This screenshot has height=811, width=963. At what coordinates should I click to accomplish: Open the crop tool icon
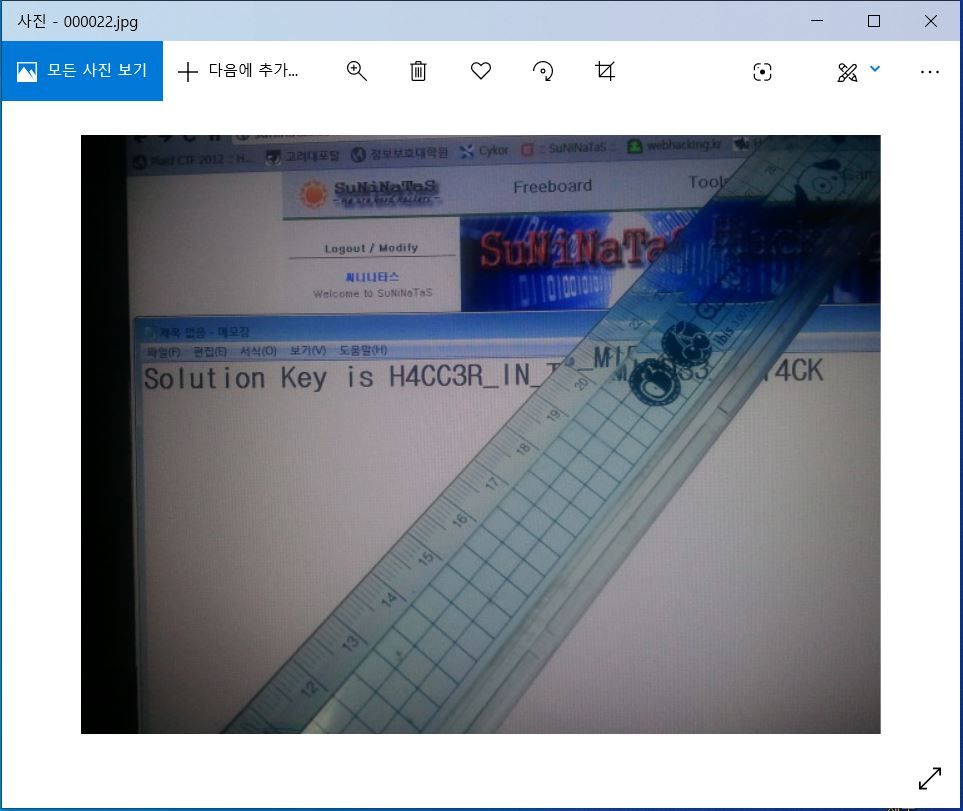click(605, 71)
